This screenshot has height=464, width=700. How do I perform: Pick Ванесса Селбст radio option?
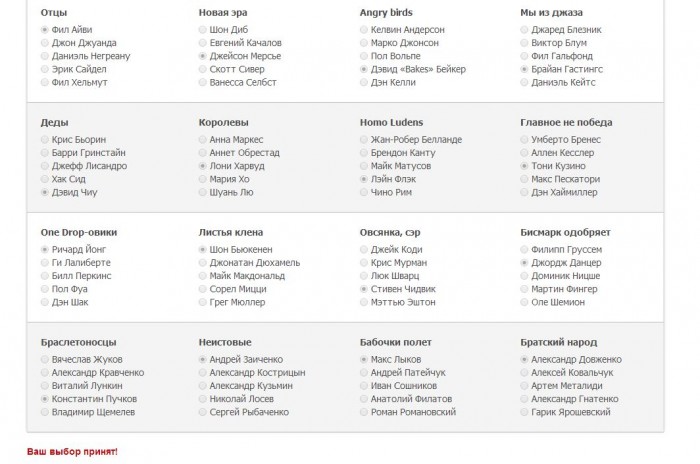203,82
